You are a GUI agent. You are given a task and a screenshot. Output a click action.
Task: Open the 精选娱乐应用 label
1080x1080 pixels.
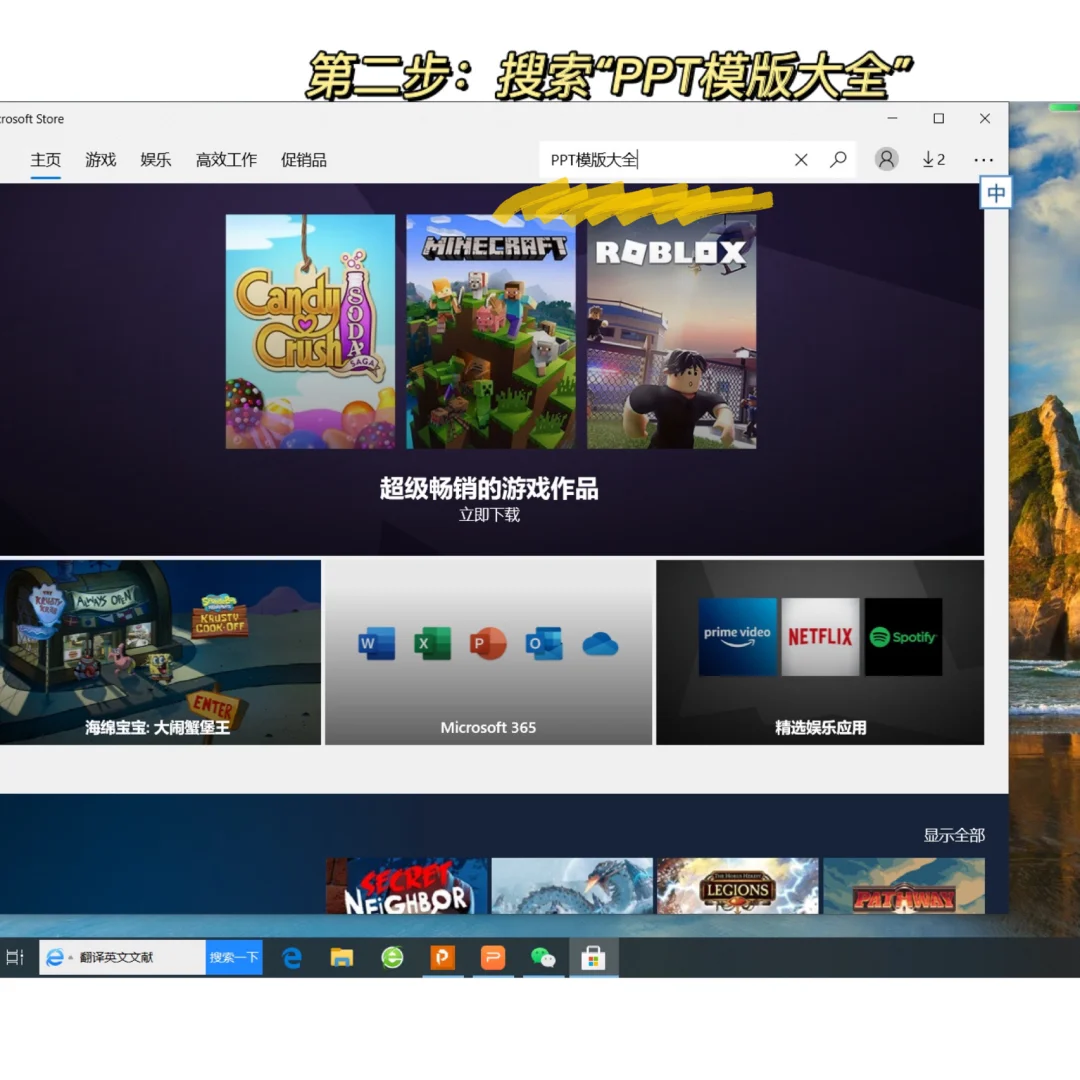point(820,727)
